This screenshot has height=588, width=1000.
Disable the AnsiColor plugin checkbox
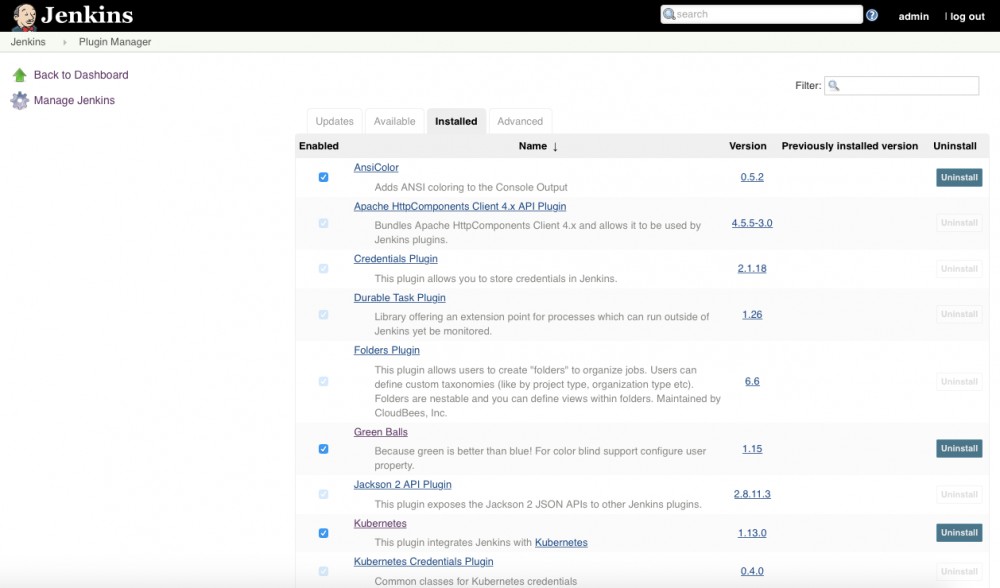pos(323,177)
